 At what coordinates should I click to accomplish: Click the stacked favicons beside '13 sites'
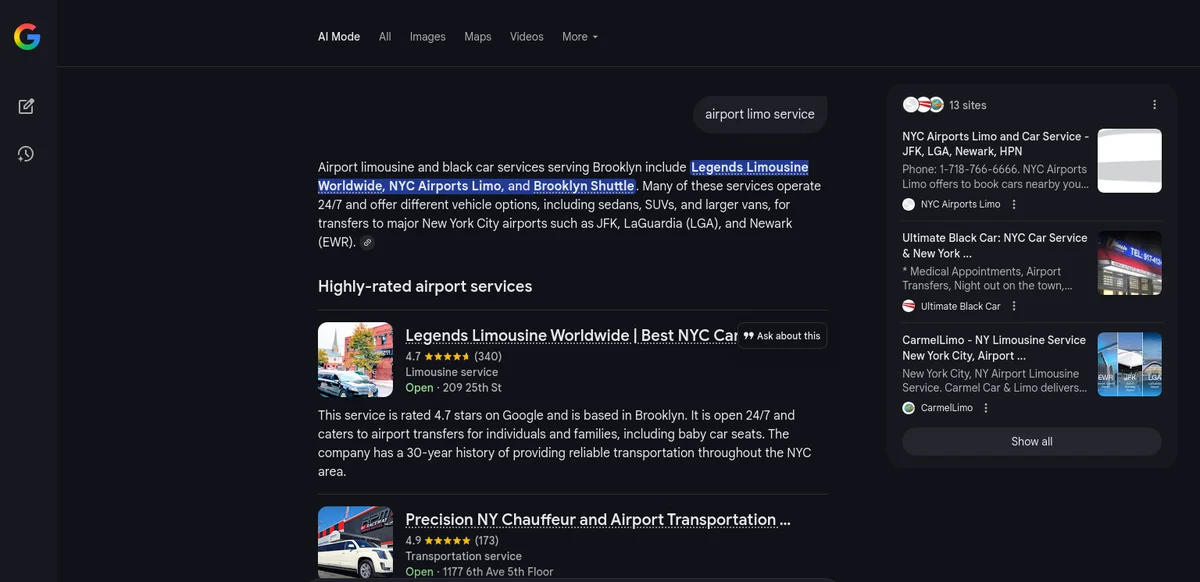pyautogui.click(x=922, y=104)
